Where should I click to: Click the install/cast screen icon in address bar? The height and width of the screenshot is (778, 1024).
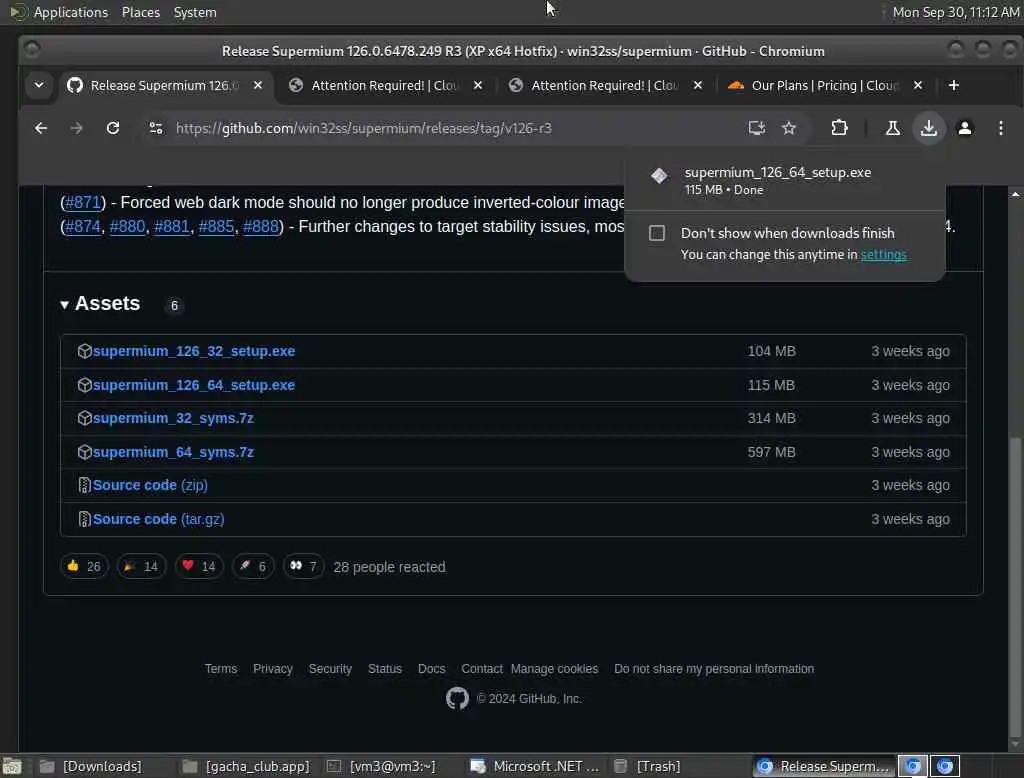coord(756,128)
